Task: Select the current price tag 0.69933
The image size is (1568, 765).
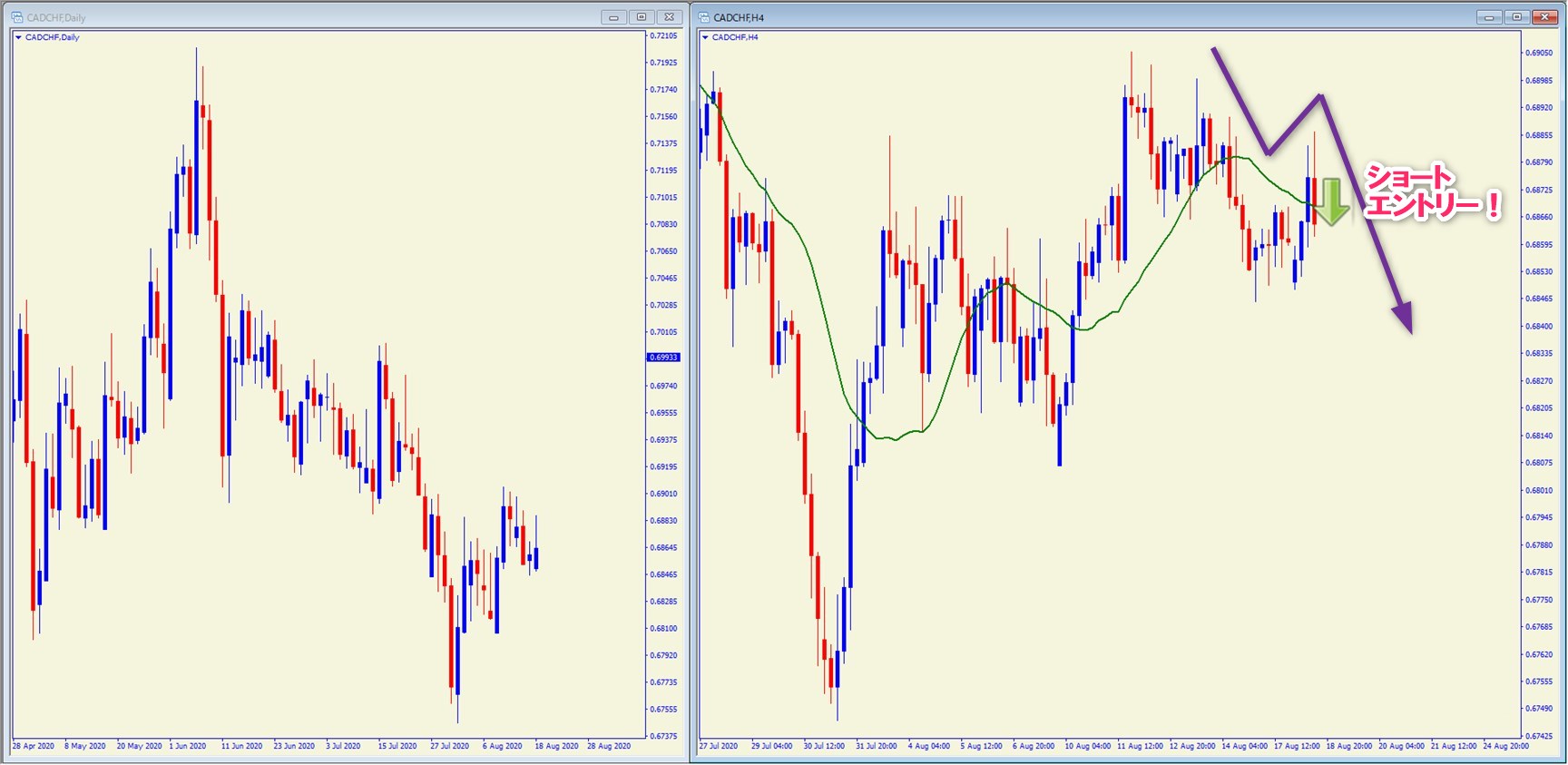Action: [x=663, y=358]
